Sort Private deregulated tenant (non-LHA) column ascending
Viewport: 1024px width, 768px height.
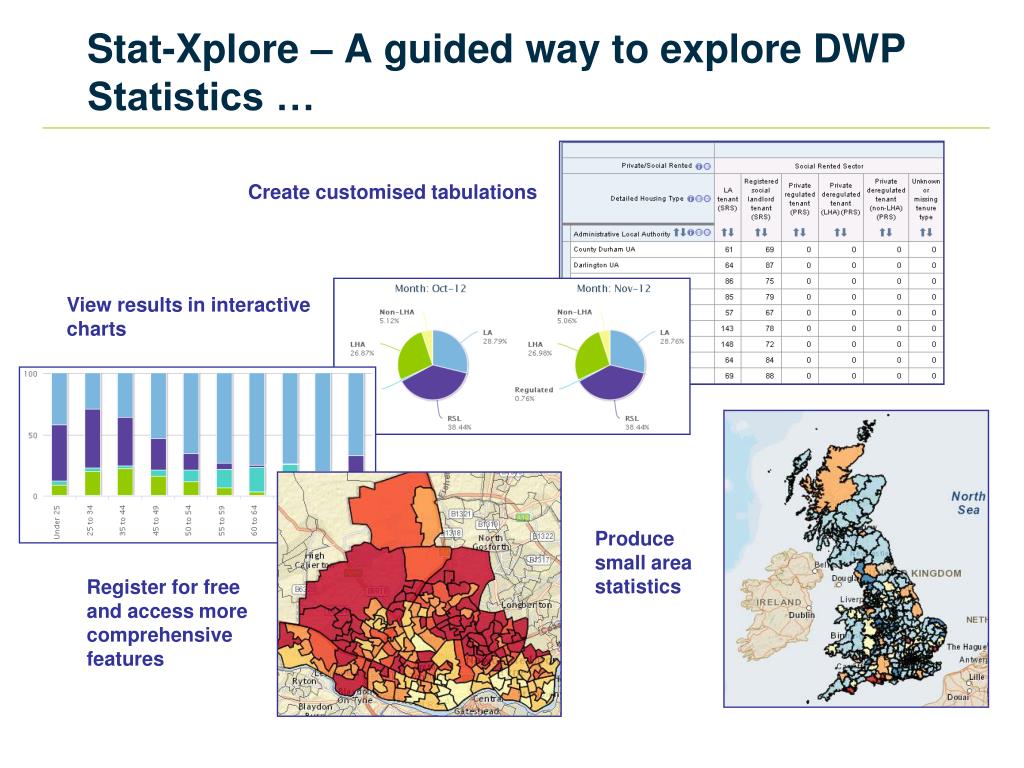coord(882,232)
